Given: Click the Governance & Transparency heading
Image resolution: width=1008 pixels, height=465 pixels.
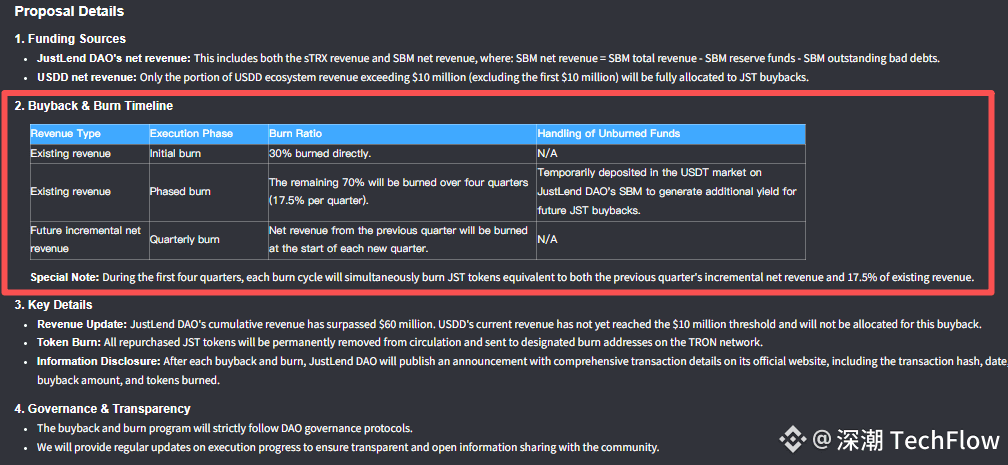Looking at the screenshot, I should point(102,409).
